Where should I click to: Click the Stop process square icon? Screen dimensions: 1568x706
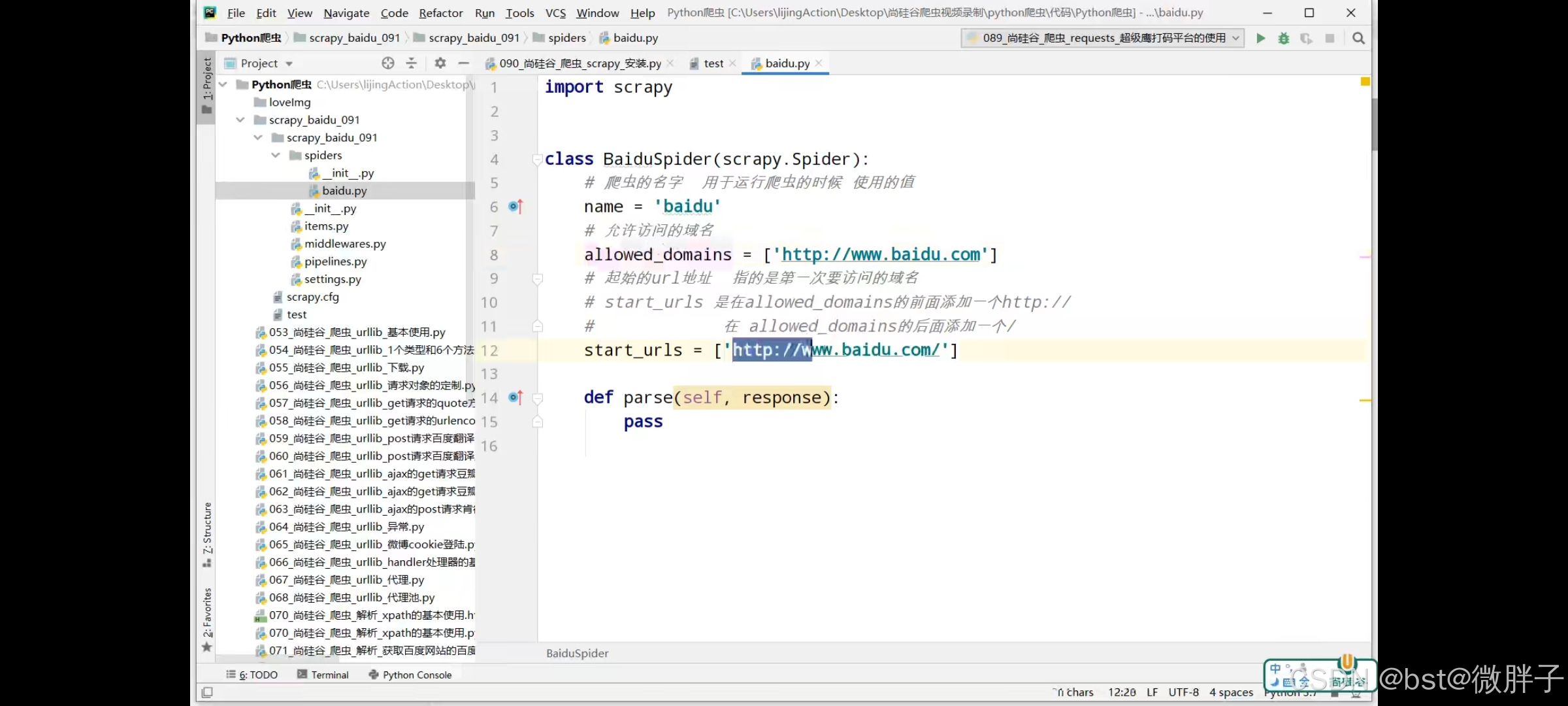[x=1330, y=39]
